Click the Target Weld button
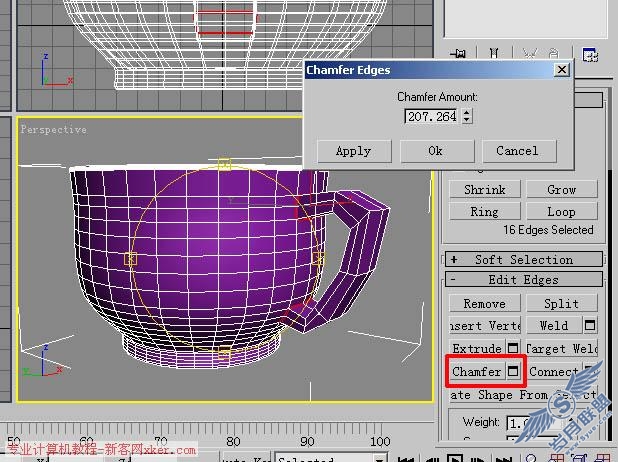 click(x=562, y=348)
